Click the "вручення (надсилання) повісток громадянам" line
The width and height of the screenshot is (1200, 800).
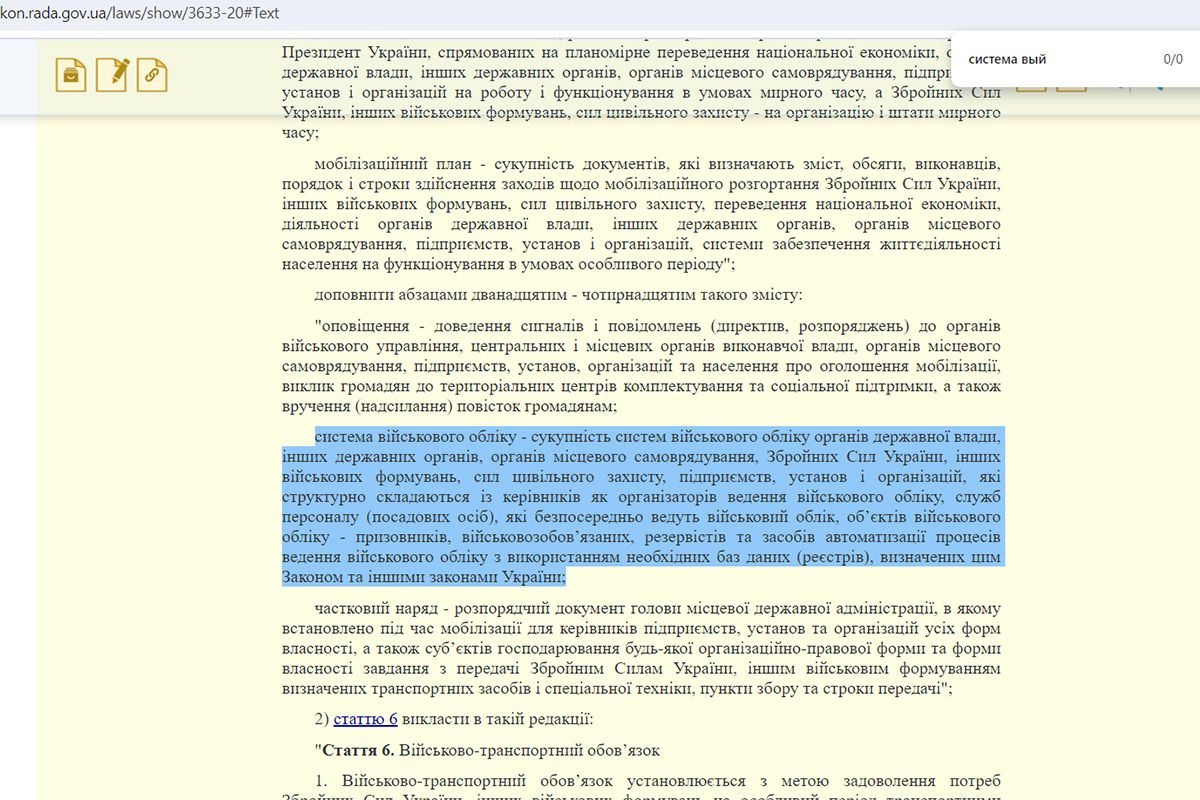[x=450, y=406]
